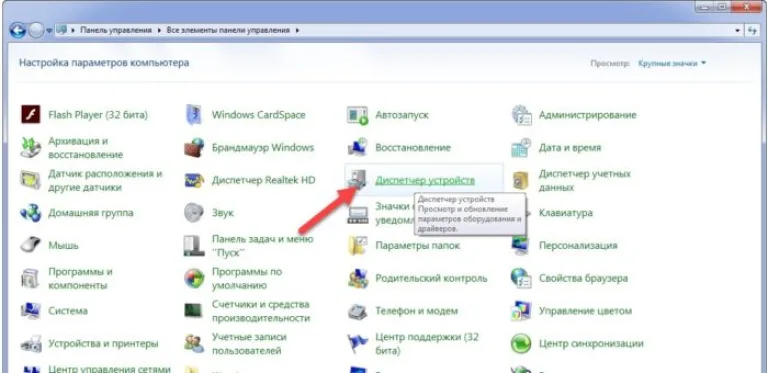Screen dimensions: 768x373
Task: Open the Windows CardSpace link text
Action: point(259,115)
